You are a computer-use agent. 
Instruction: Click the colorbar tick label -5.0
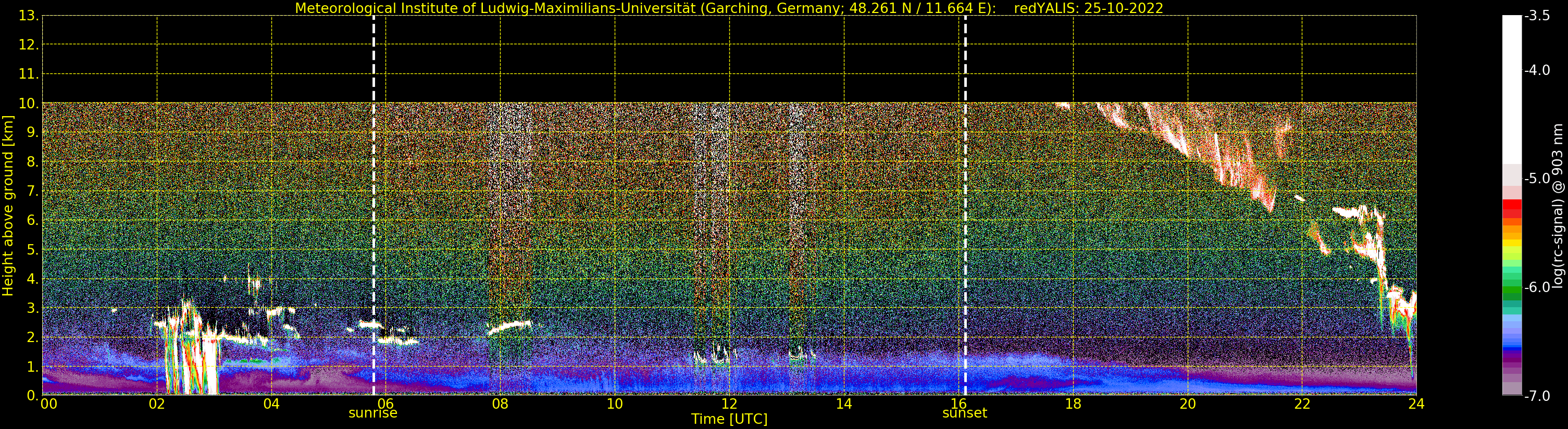[1538, 179]
